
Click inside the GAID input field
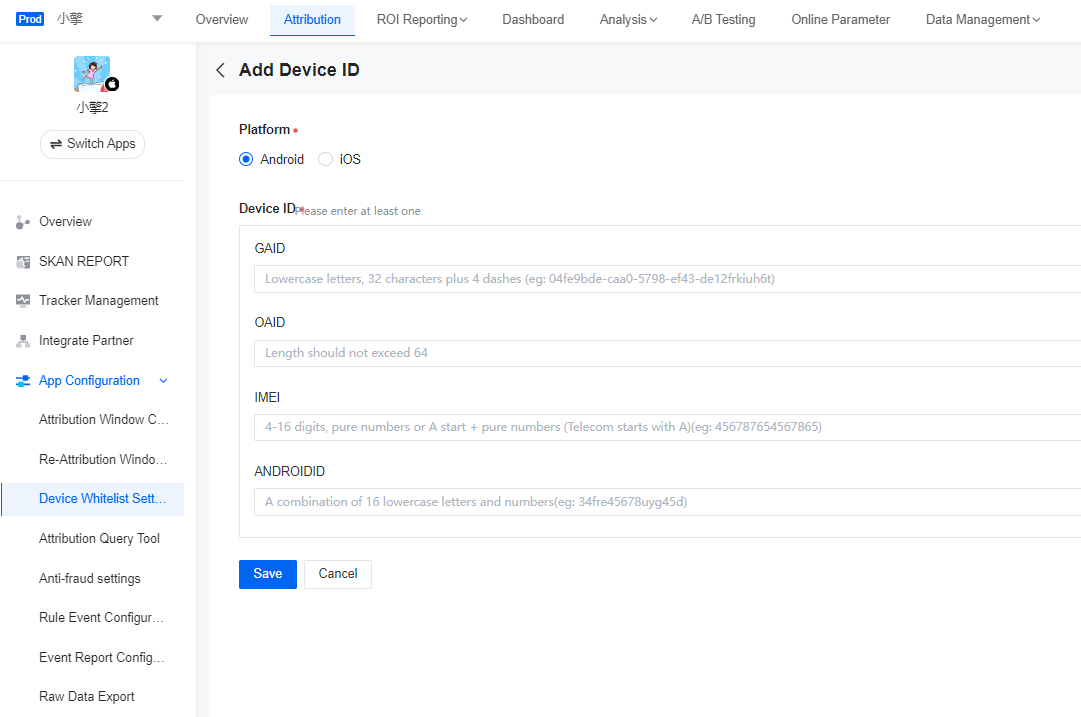point(600,278)
